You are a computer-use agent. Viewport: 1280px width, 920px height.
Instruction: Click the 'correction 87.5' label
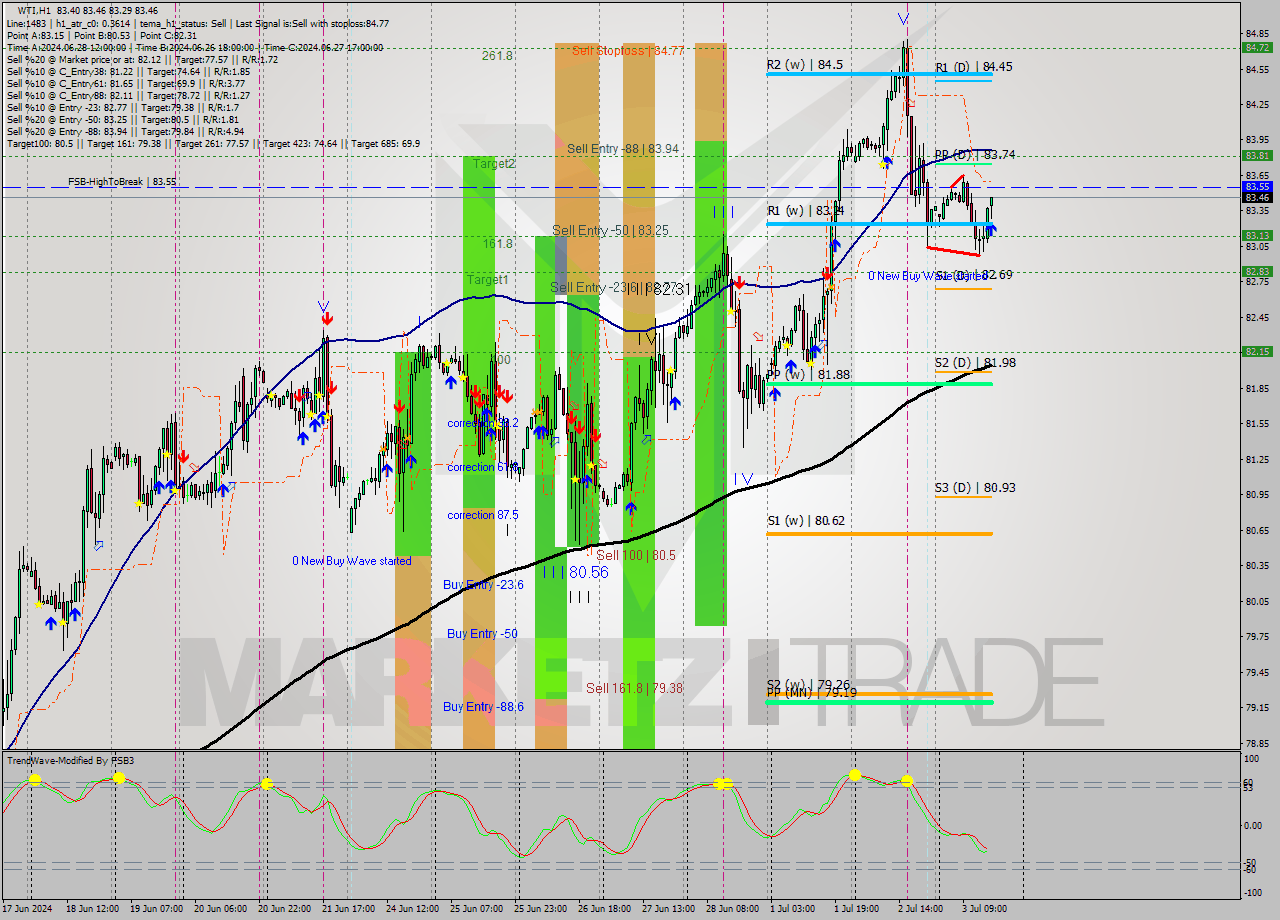(x=483, y=515)
